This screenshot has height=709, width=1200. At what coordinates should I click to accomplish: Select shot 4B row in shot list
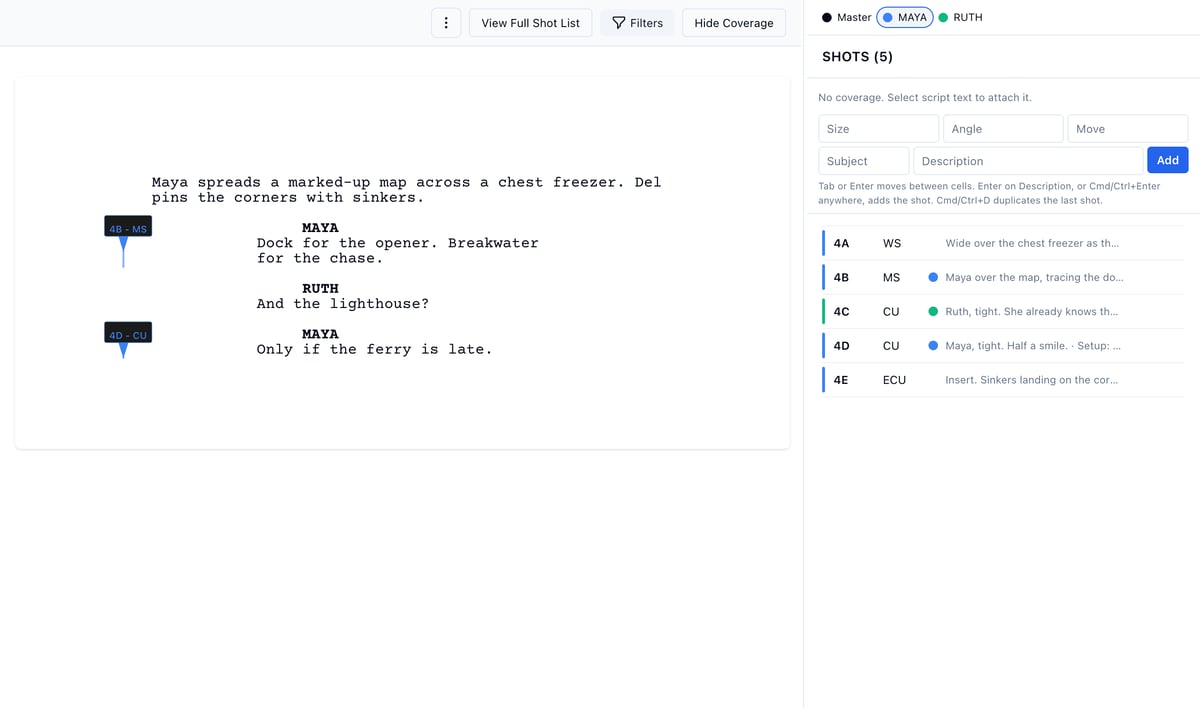click(1003, 277)
